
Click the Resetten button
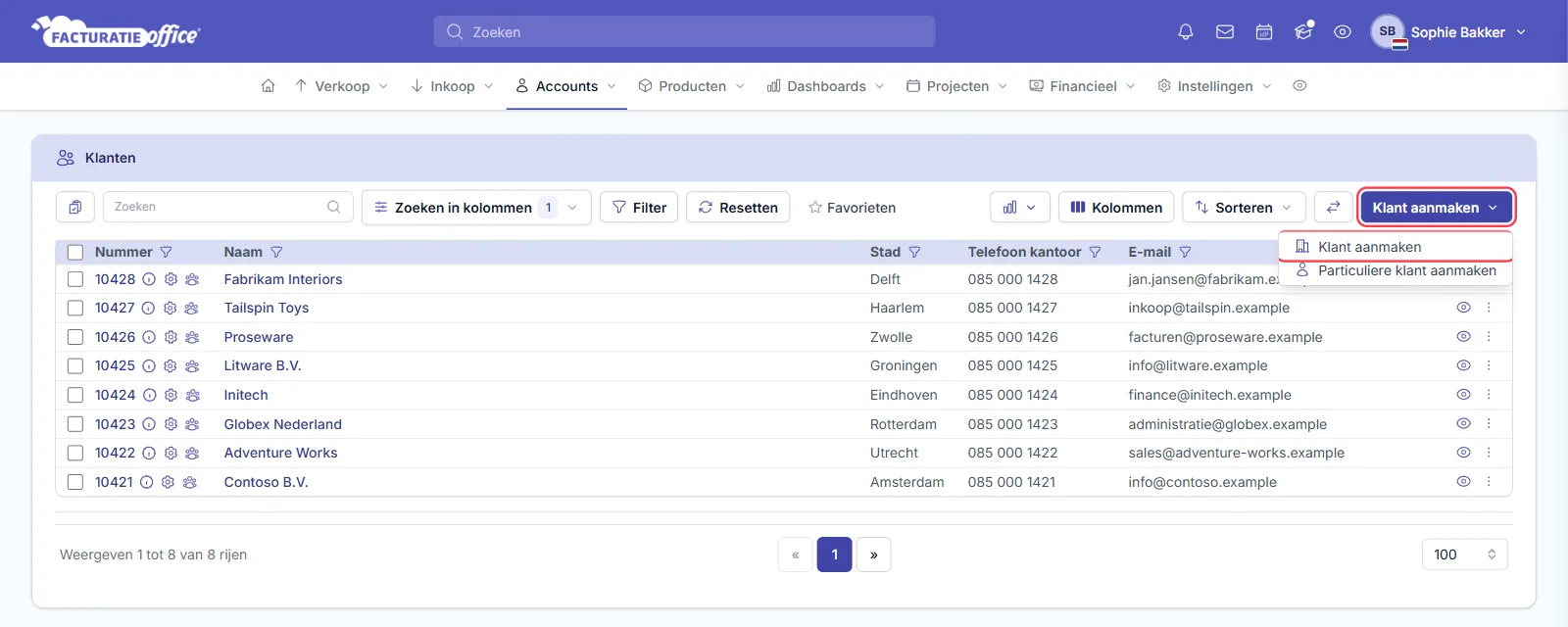(x=738, y=207)
